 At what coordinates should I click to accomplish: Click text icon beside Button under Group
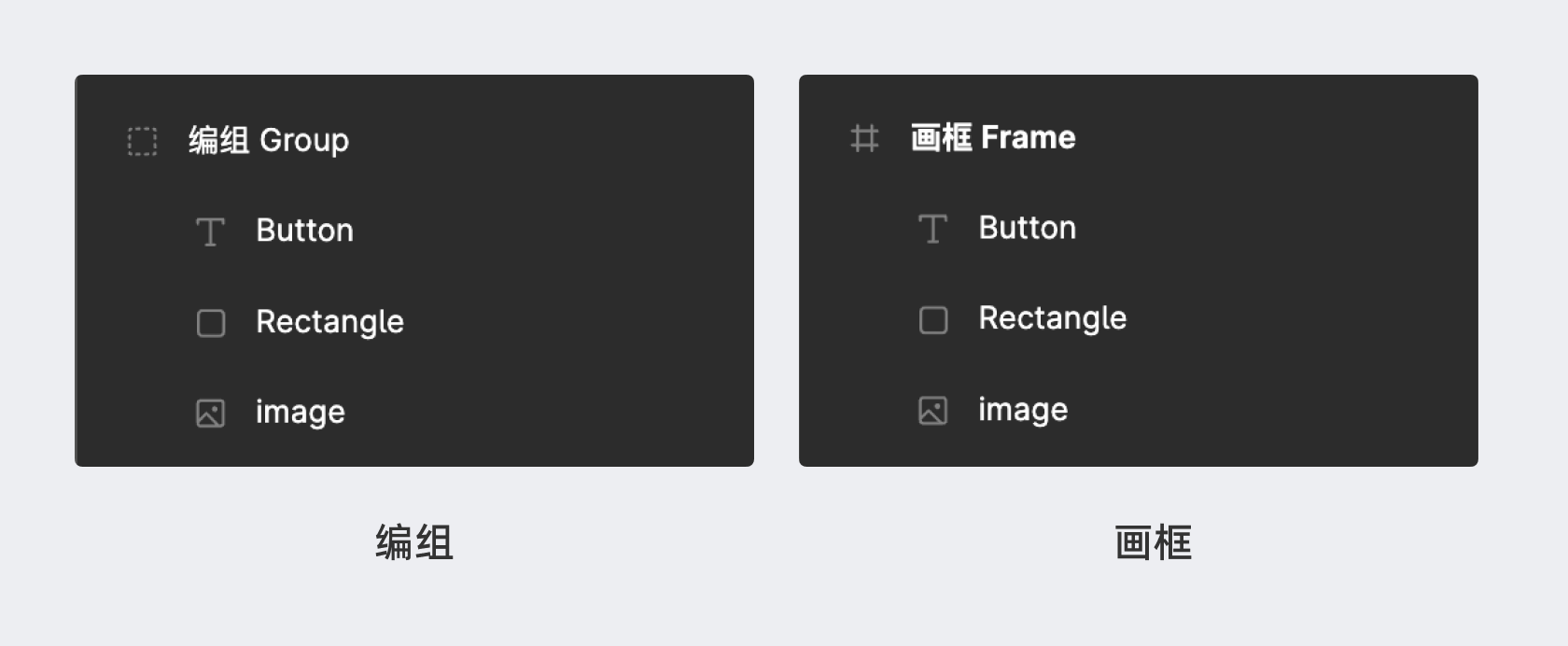(x=210, y=232)
